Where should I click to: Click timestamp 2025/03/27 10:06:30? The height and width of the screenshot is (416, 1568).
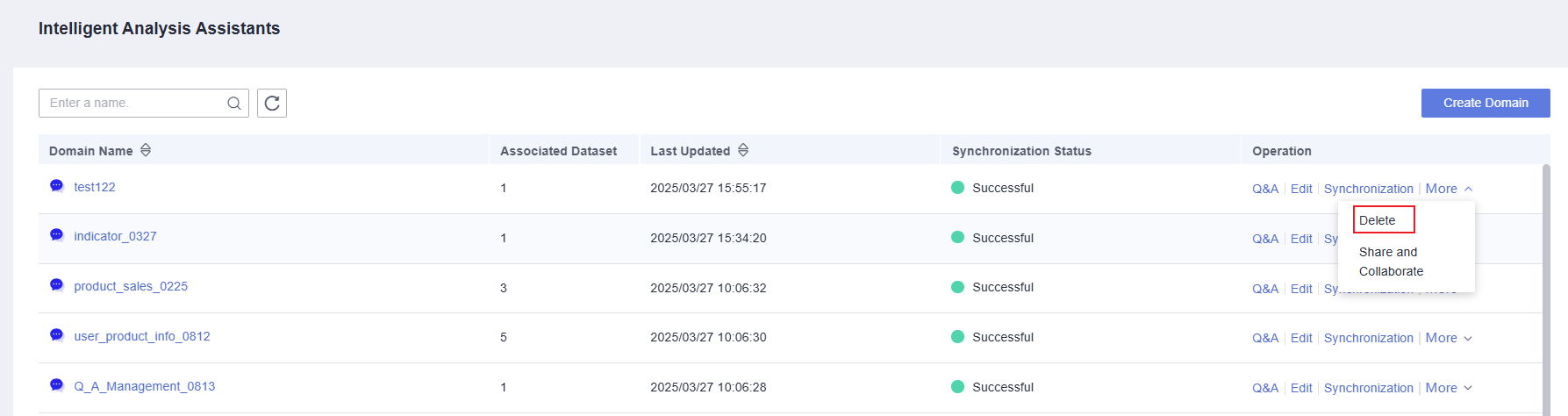[708, 337]
